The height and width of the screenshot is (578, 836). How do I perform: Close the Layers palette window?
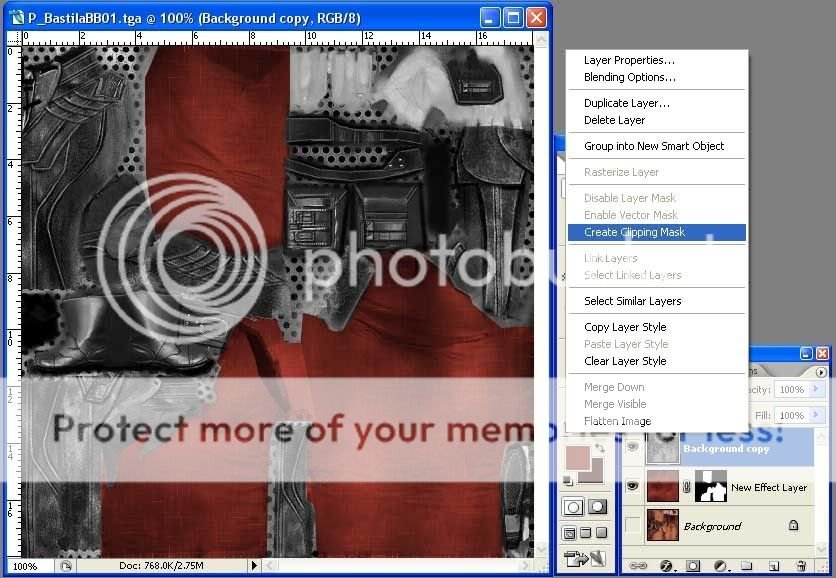point(822,353)
